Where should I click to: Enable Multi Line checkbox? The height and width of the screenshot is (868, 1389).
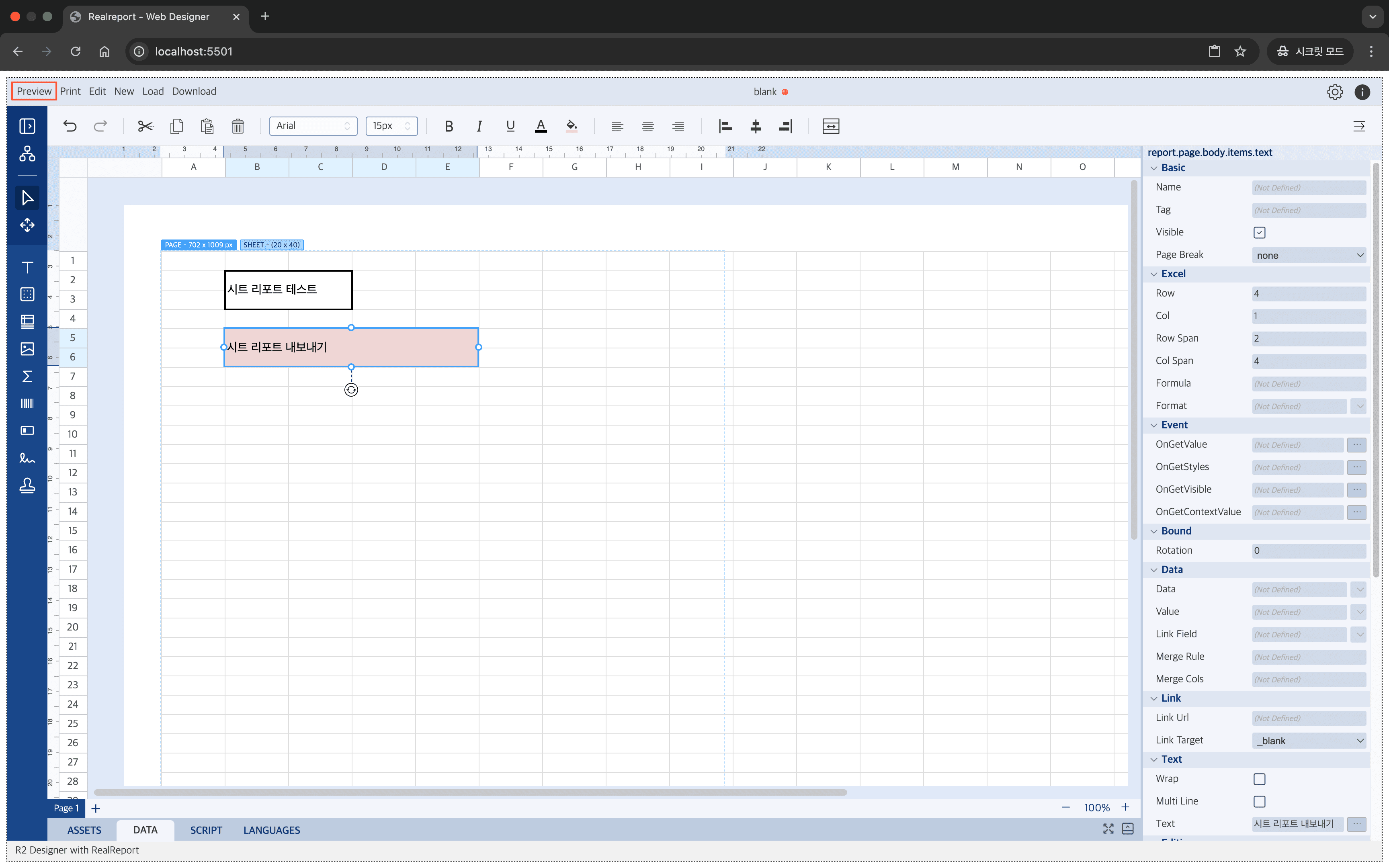tap(1258, 801)
